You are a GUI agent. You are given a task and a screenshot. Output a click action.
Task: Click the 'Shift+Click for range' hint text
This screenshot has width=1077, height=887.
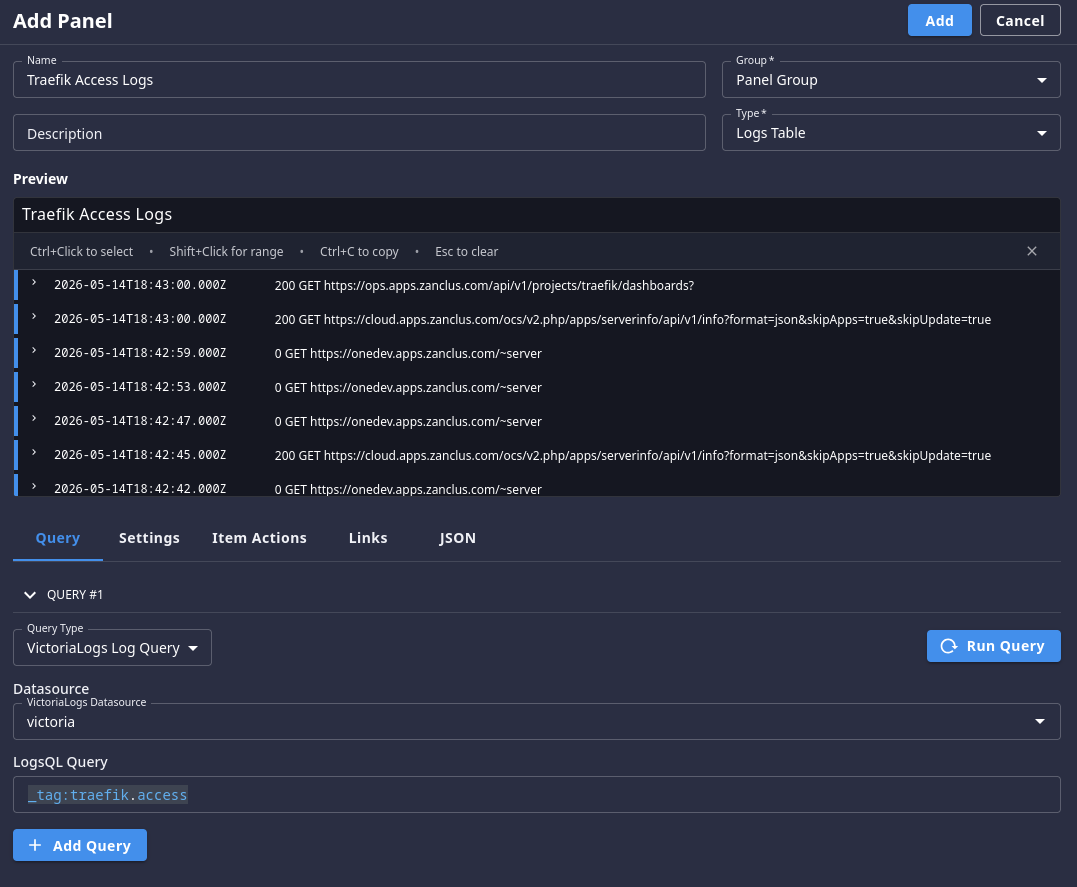[x=226, y=251]
